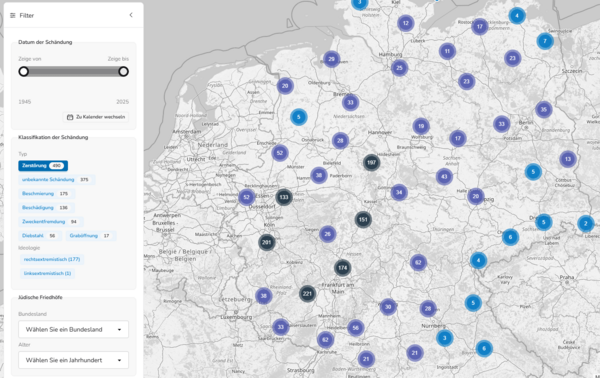Expand the 43 cluster in Sachsen-Anhalt

click(444, 177)
